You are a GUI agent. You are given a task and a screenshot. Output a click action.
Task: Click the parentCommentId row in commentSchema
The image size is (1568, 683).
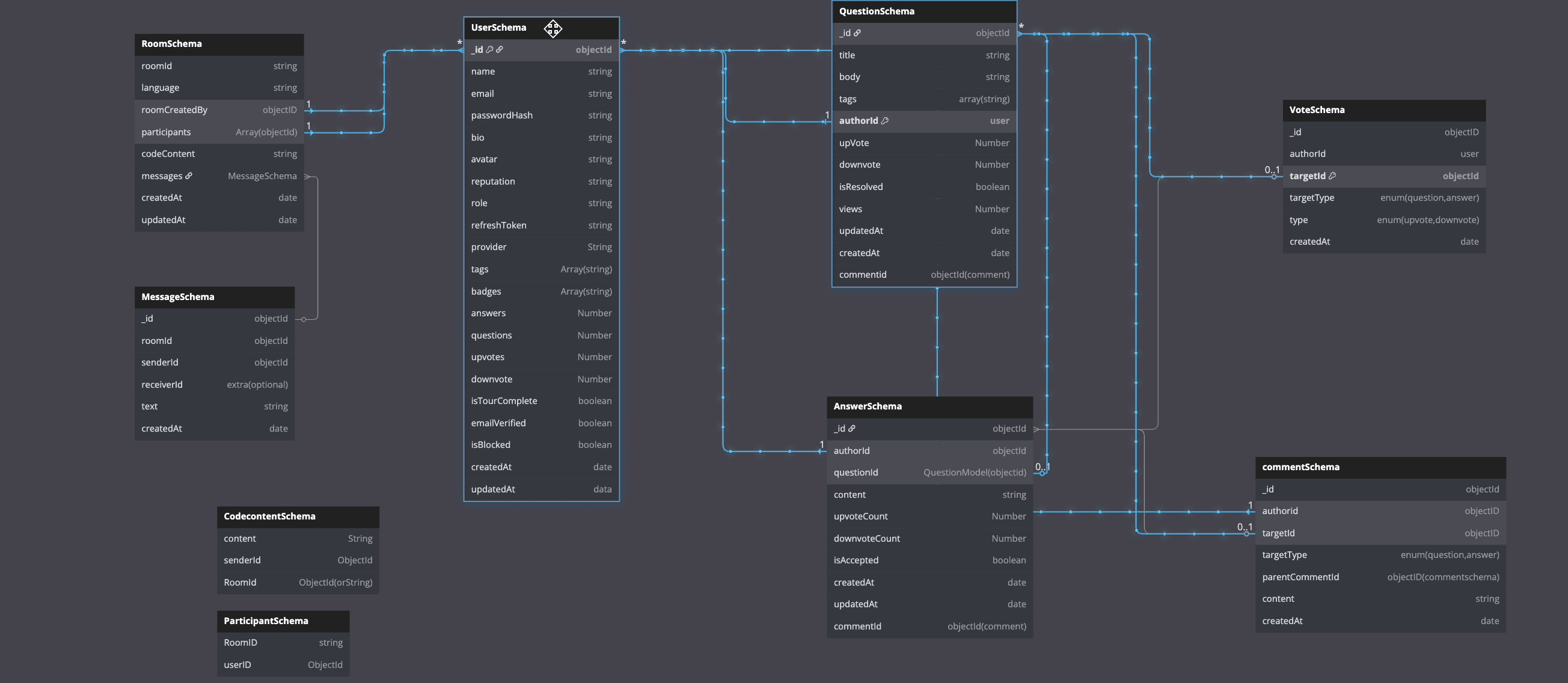(x=1380, y=577)
